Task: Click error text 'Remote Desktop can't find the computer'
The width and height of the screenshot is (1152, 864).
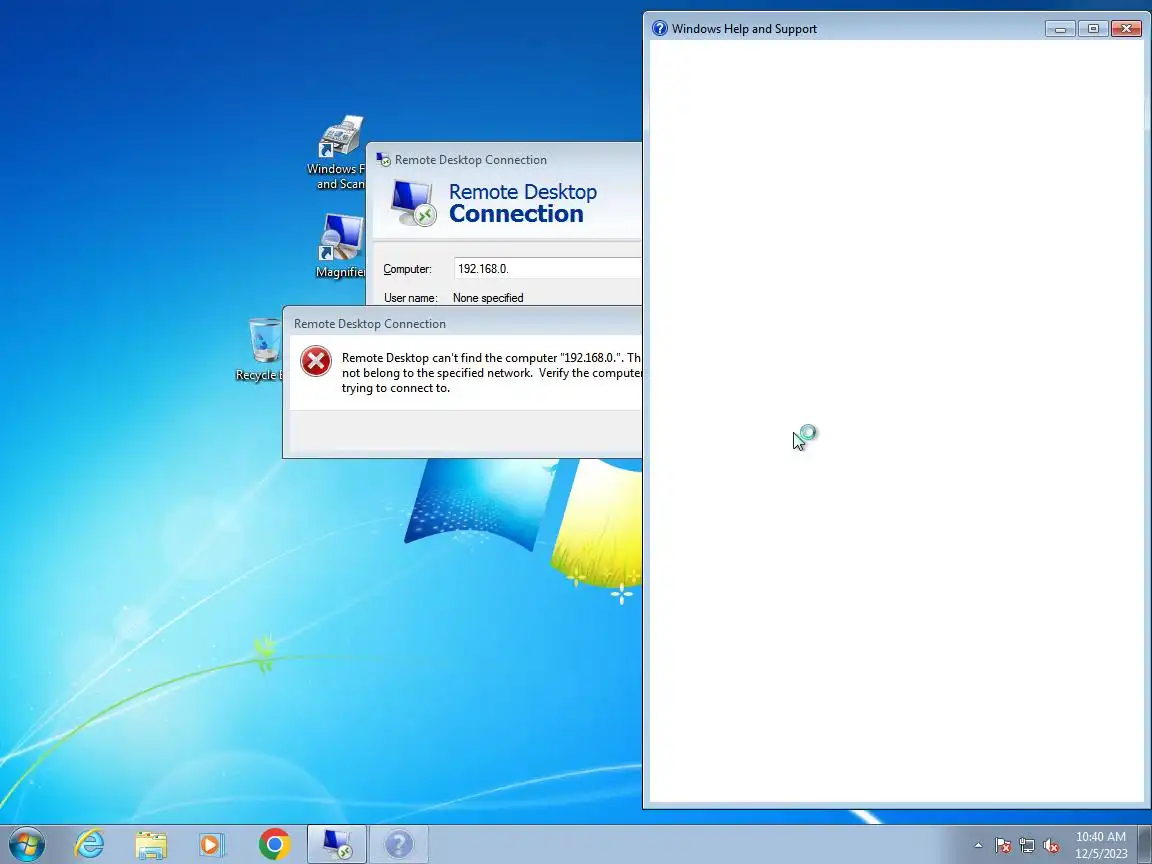Action: (x=450, y=358)
